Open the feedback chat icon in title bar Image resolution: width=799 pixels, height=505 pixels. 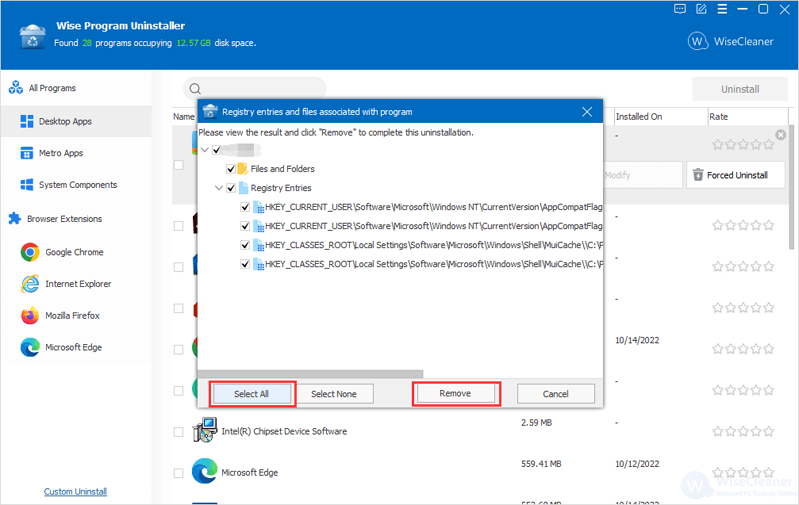[x=680, y=9]
